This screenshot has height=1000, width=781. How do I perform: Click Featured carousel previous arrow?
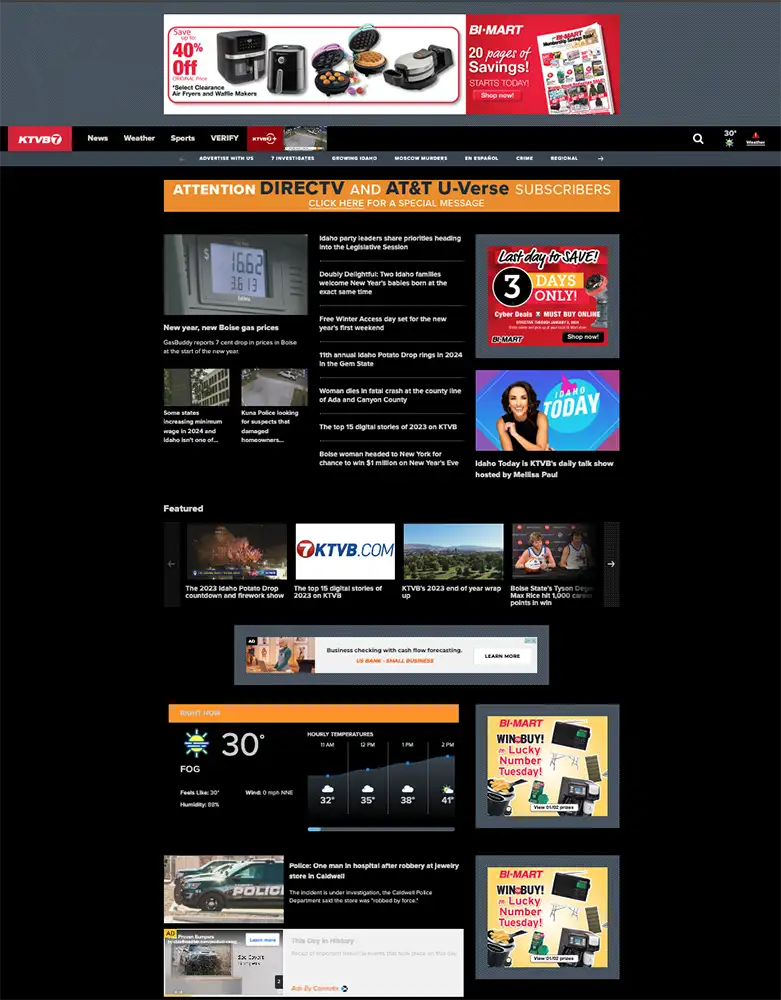(x=172, y=564)
